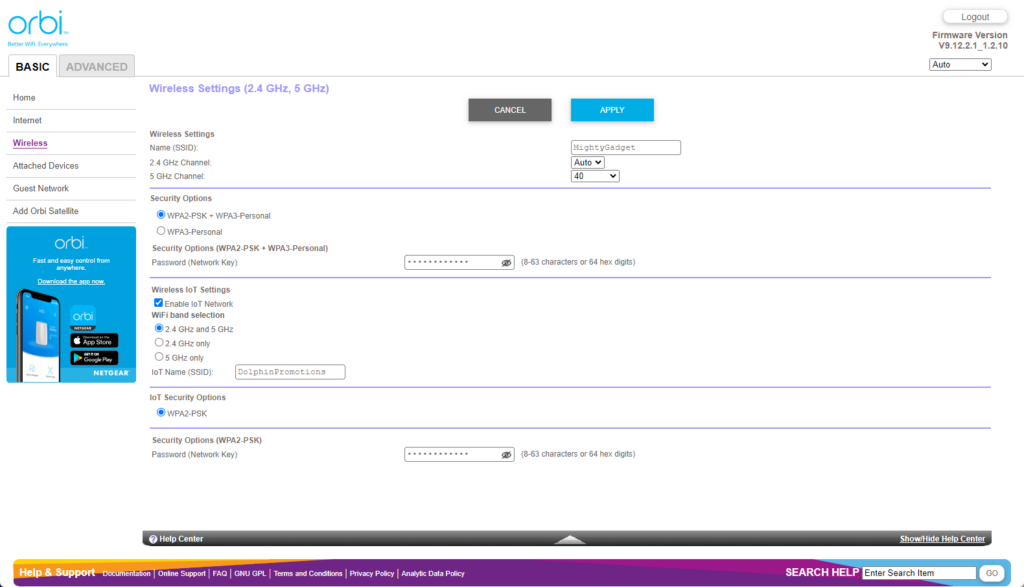This screenshot has height=587, width=1024.
Task: Select WPA3-Personal security option
Action: (161, 231)
